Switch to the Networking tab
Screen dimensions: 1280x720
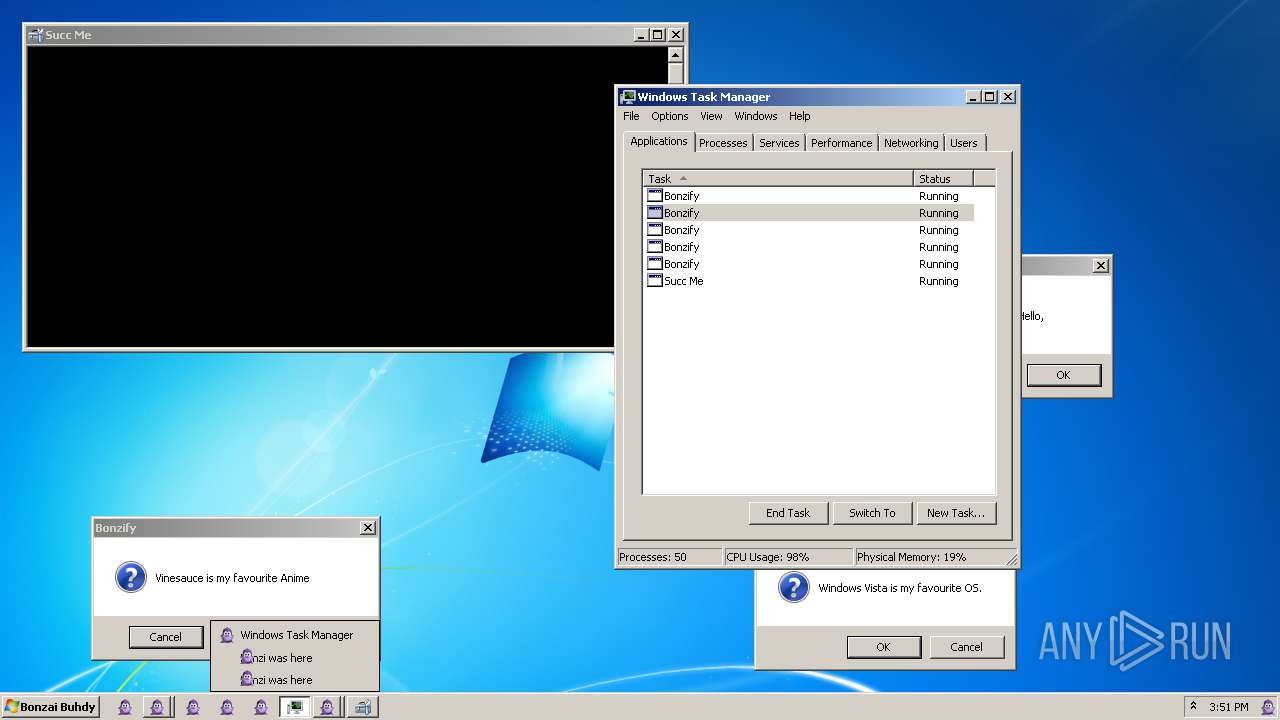pyautogui.click(x=911, y=143)
